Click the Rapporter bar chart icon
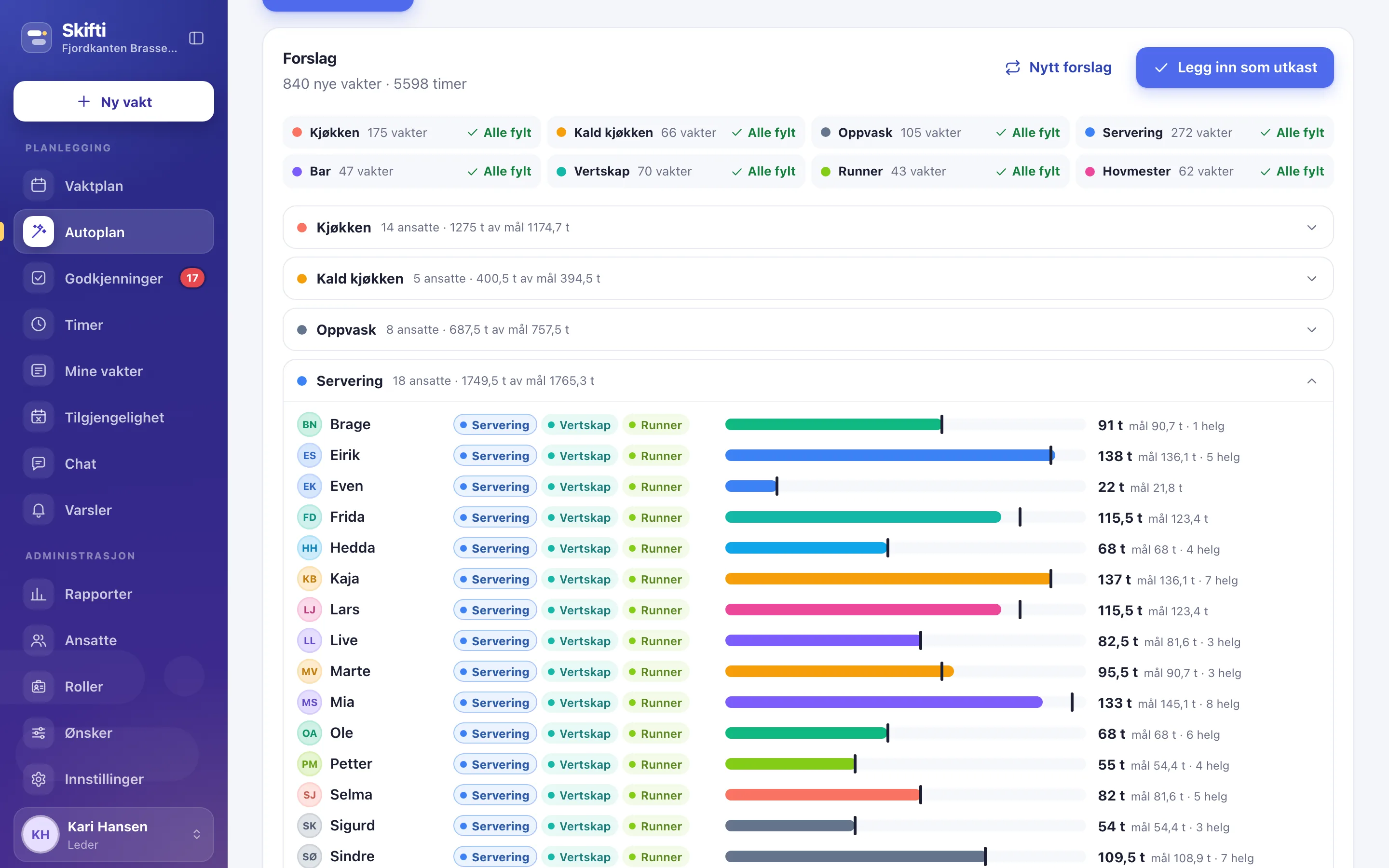Viewport: 1389px width, 868px height. [x=39, y=594]
